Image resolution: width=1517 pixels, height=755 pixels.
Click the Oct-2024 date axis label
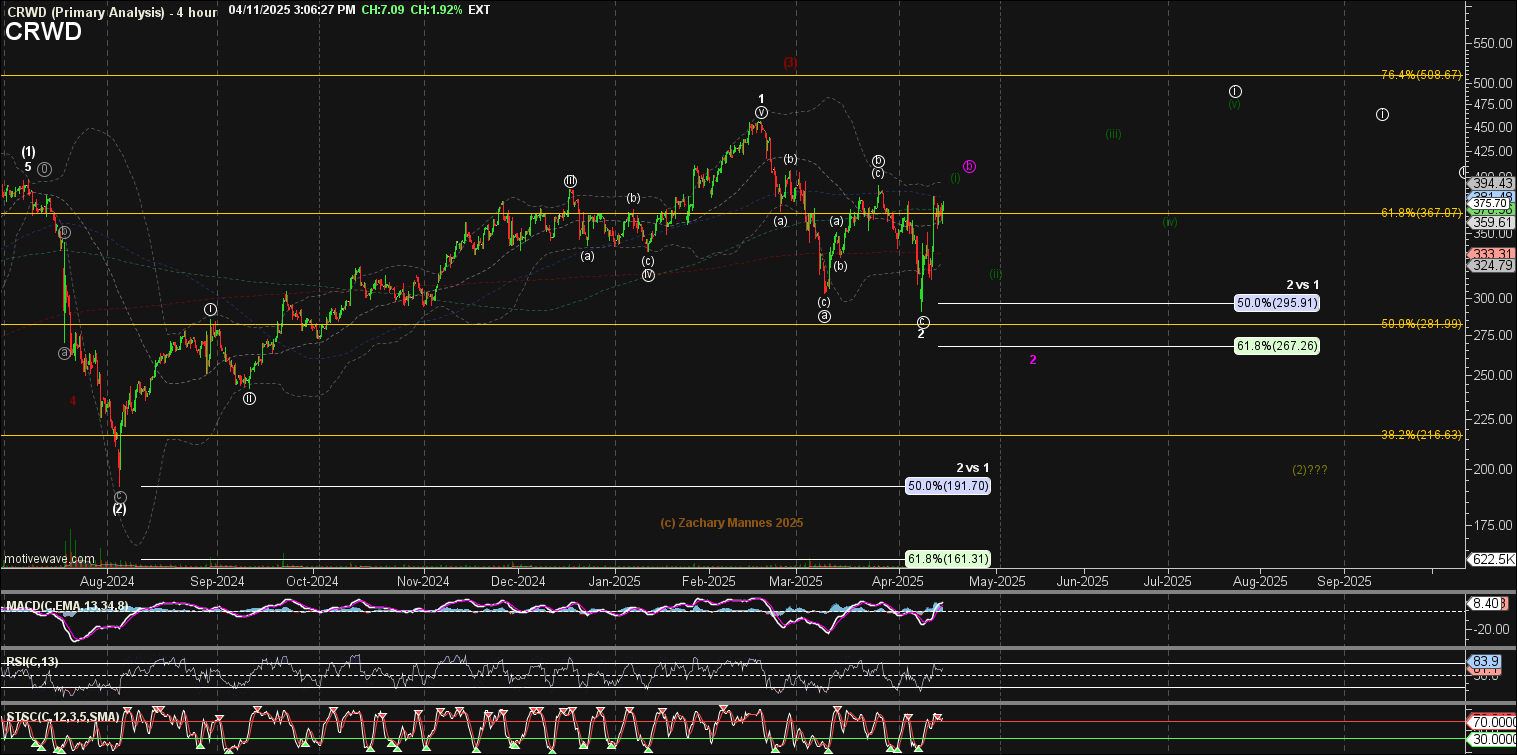pos(312,581)
